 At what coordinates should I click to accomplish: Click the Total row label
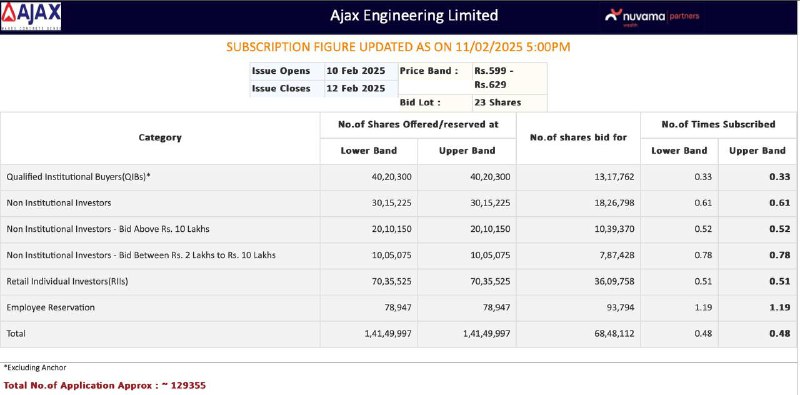click(16, 334)
